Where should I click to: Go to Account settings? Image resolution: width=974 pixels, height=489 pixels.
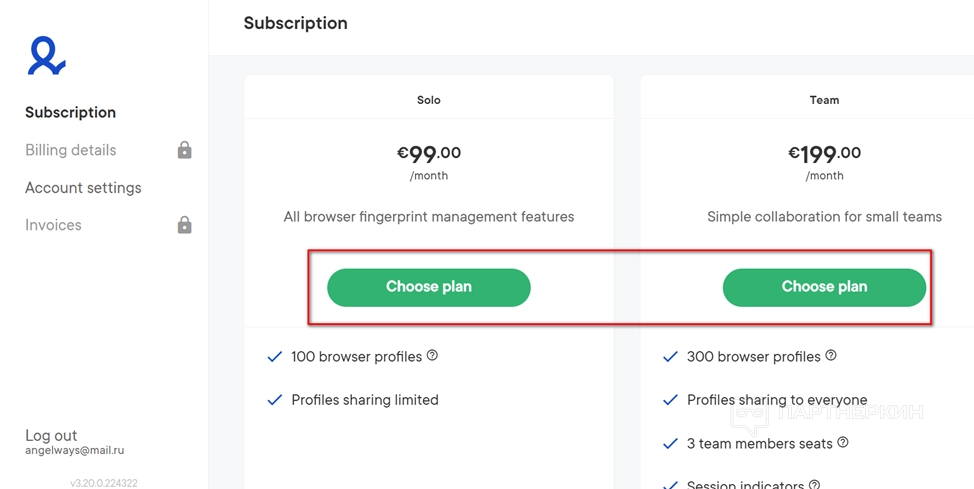(x=83, y=188)
